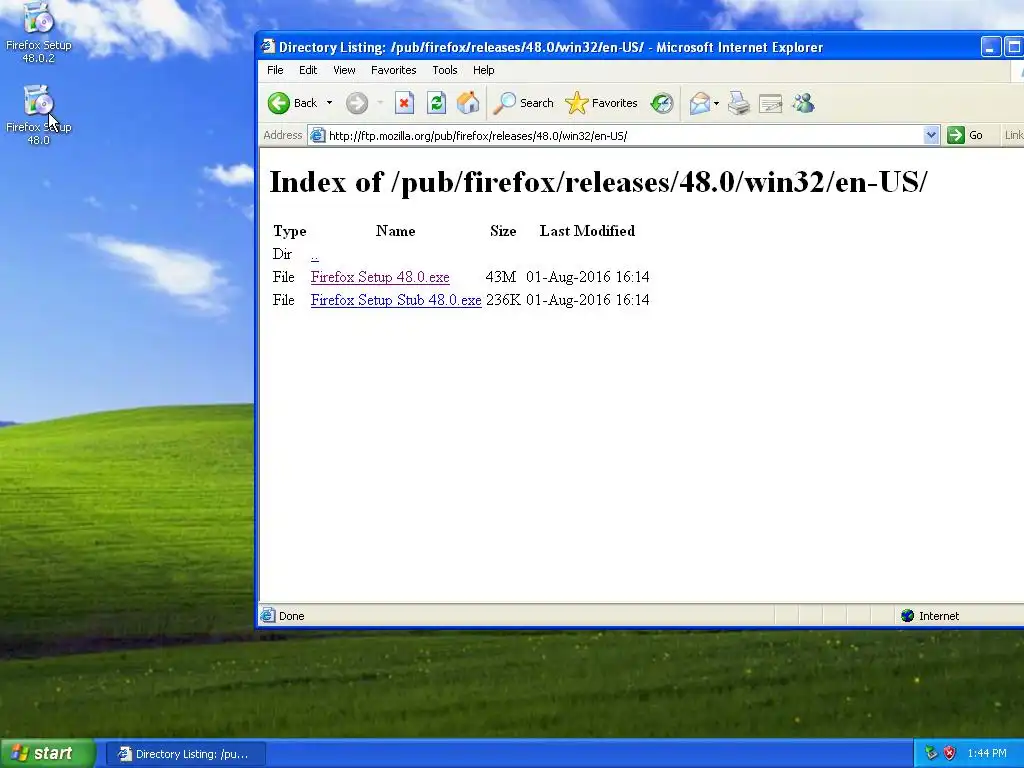Screen dimensions: 1024x768
Task: Select the Firefox Setup 48.0 desktop icon
Action: tap(39, 115)
